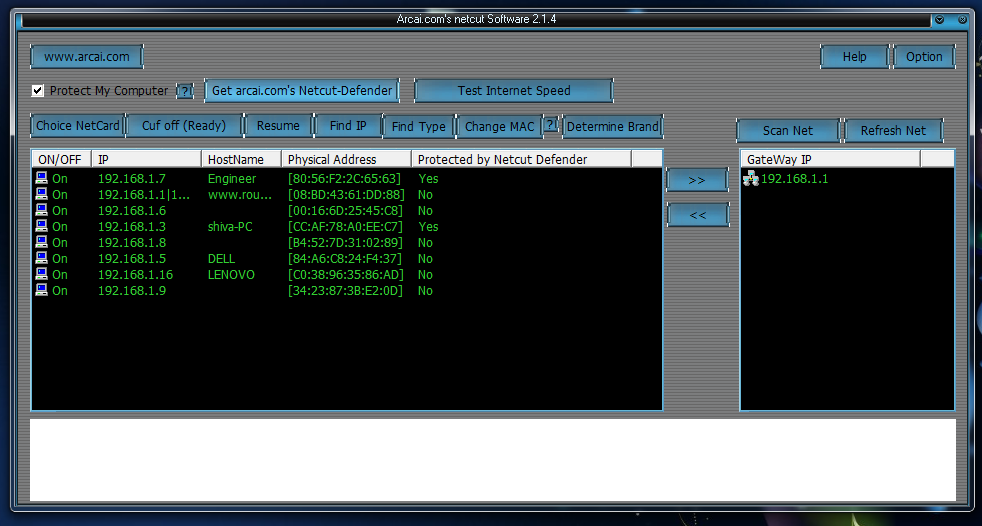Click computer icon of www.rou... router row
The image size is (982, 526).
point(41,195)
